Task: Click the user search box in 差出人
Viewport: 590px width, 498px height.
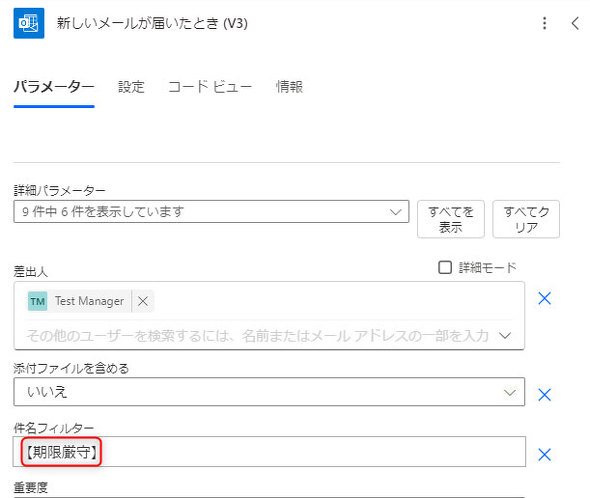Action: 260,335
